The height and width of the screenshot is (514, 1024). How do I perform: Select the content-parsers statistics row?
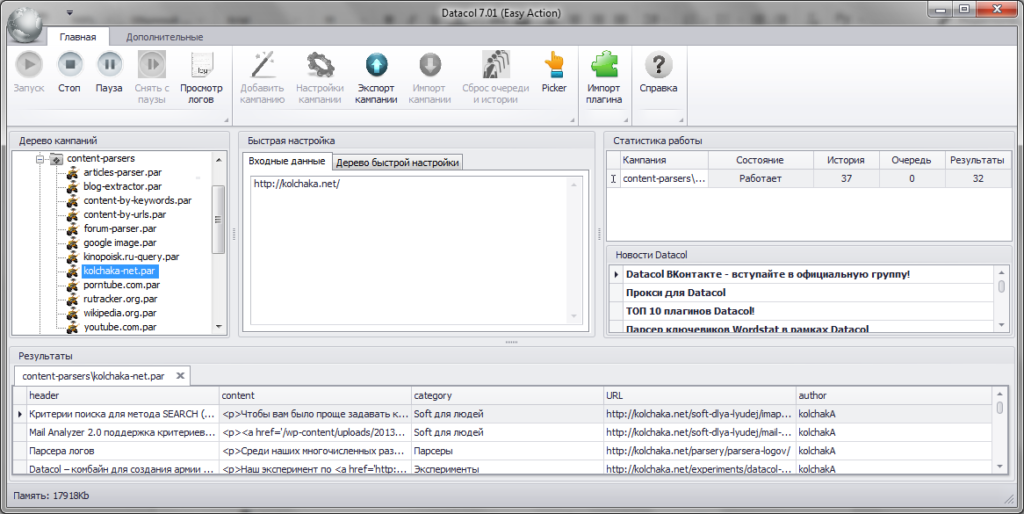click(x=809, y=178)
